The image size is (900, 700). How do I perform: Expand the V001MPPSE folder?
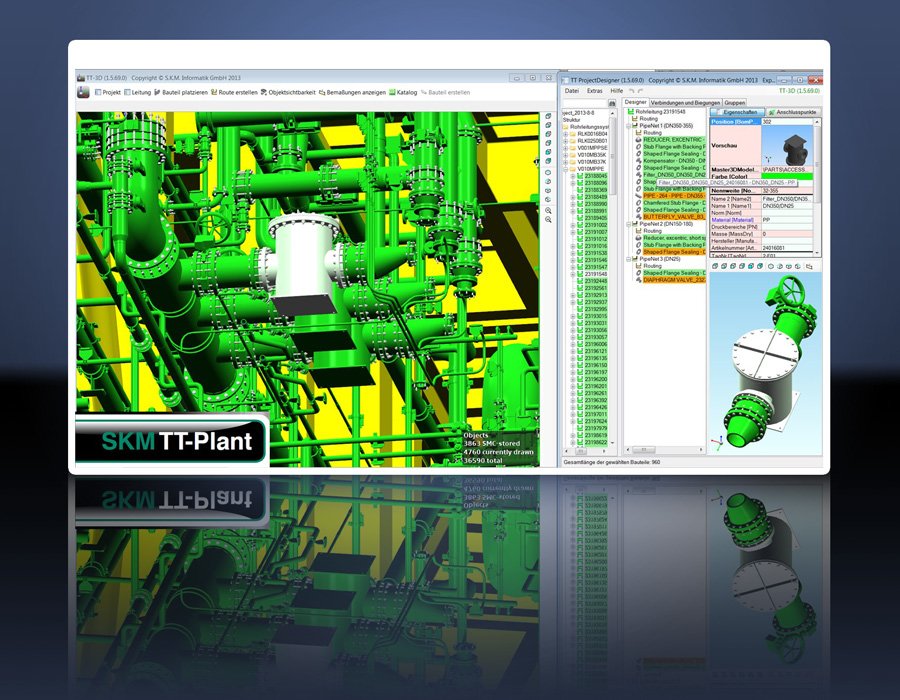click(x=565, y=148)
